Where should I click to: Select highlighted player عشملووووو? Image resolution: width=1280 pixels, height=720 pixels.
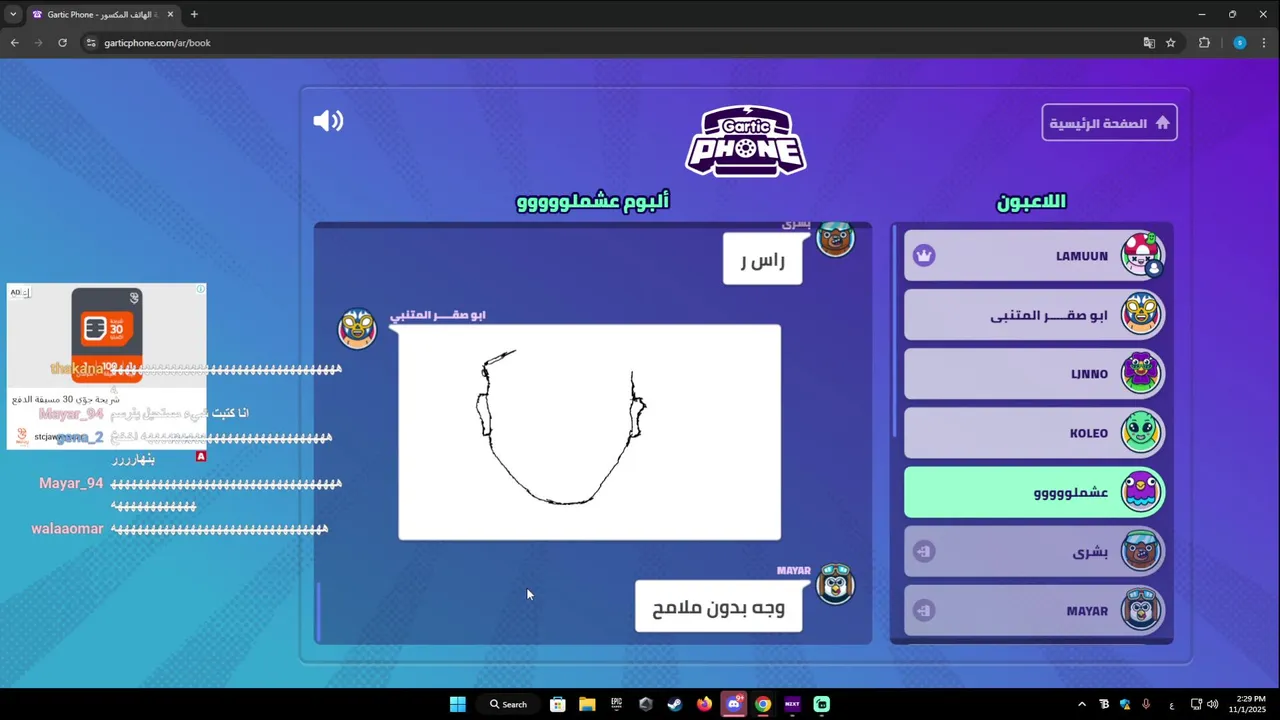1035,492
